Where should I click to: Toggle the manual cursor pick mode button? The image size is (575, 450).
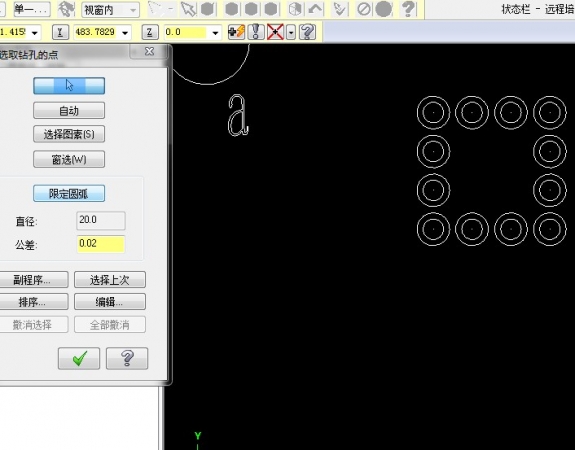point(69,85)
